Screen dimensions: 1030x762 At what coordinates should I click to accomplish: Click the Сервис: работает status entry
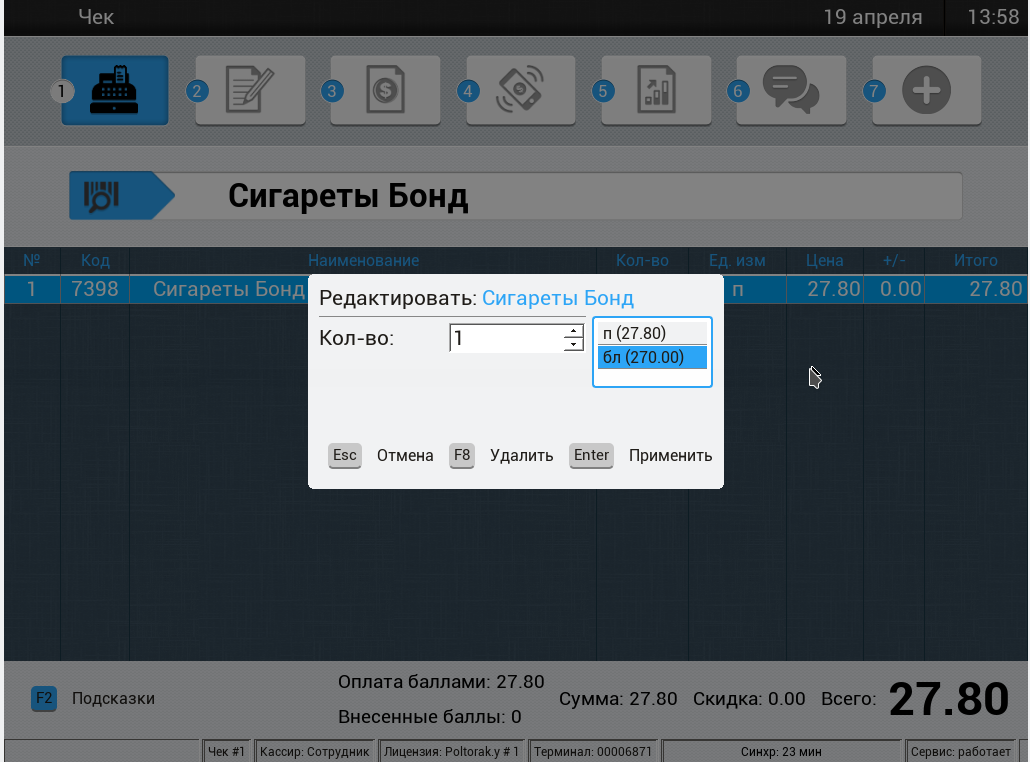click(x=961, y=751)
